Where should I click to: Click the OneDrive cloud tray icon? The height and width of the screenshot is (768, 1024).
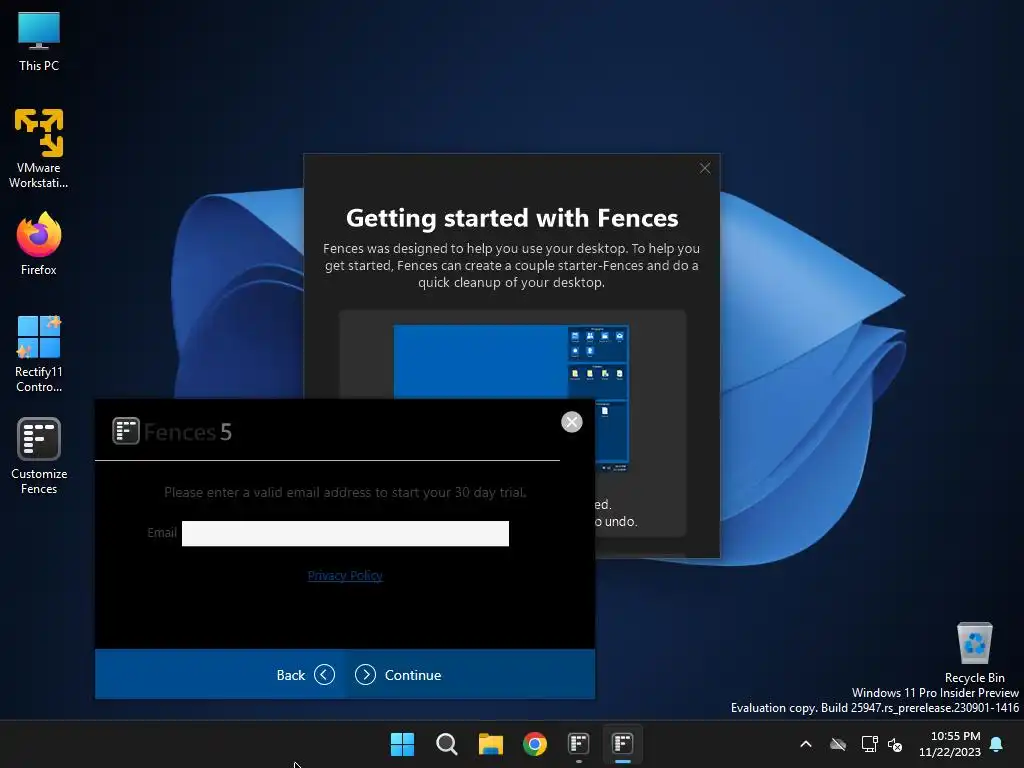point(838,744)
